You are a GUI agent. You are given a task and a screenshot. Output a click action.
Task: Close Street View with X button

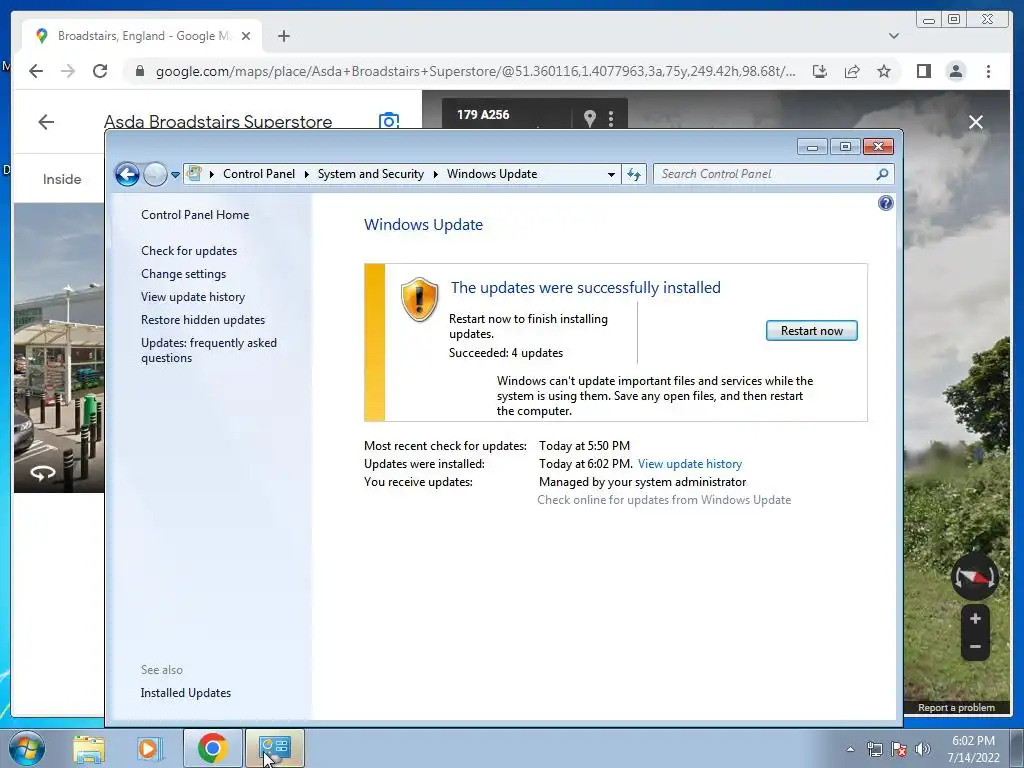[x=976, y=122]
